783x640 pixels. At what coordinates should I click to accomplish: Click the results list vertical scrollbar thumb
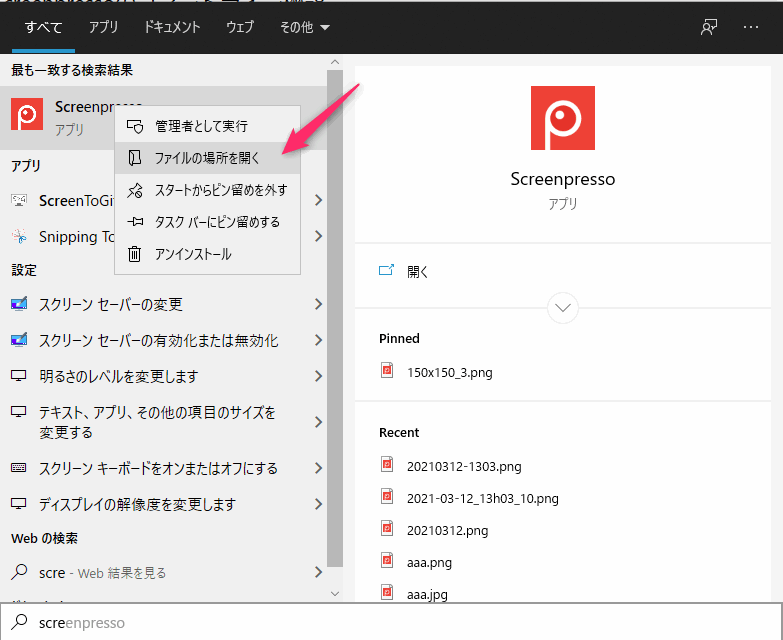click(x=335, y=318)
